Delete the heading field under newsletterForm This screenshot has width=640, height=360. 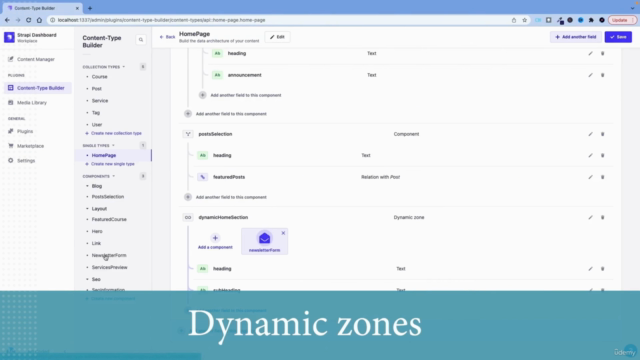tap(602, 269)
